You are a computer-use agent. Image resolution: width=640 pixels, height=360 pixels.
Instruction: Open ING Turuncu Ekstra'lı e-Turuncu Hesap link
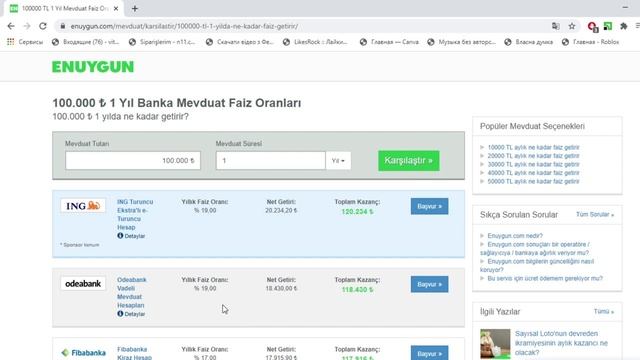[x=135, y=215]
